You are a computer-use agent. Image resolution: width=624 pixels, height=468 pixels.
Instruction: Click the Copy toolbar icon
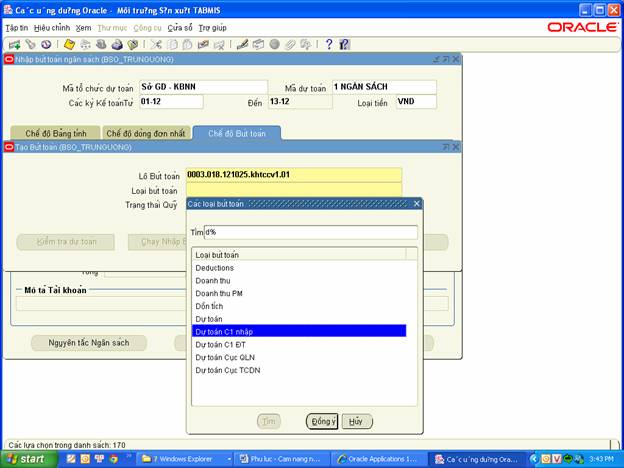point(172,45)
